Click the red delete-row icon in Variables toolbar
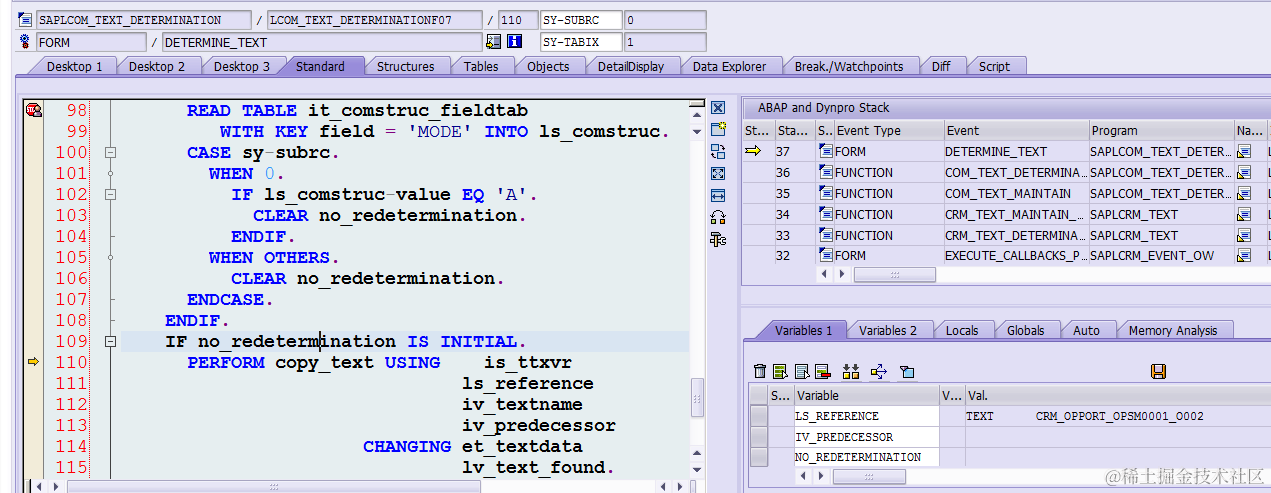The height and width of the screenshot is (493, 1271). point(822,372)
